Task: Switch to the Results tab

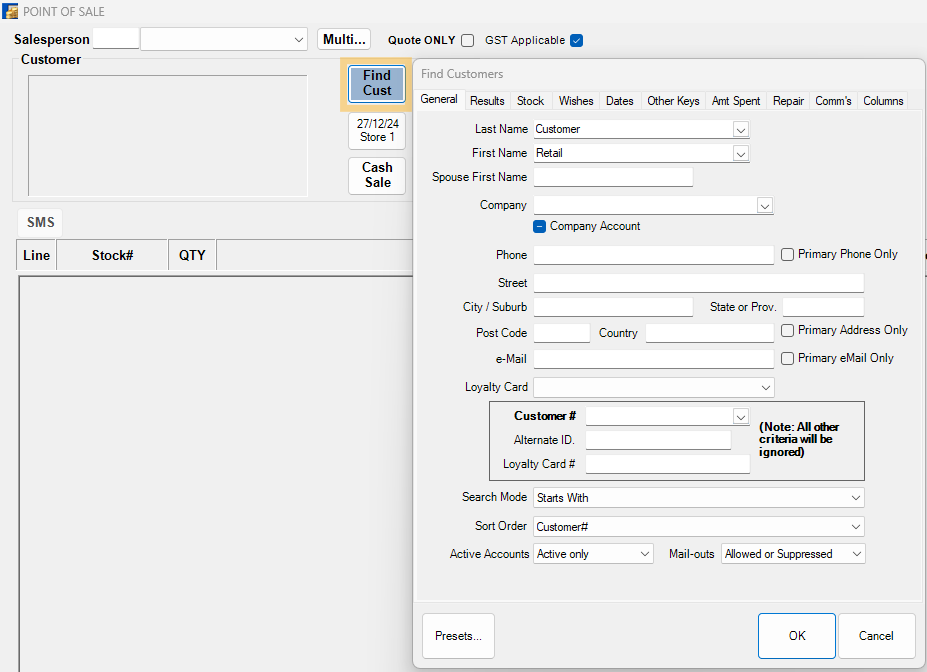Action: 487,100
